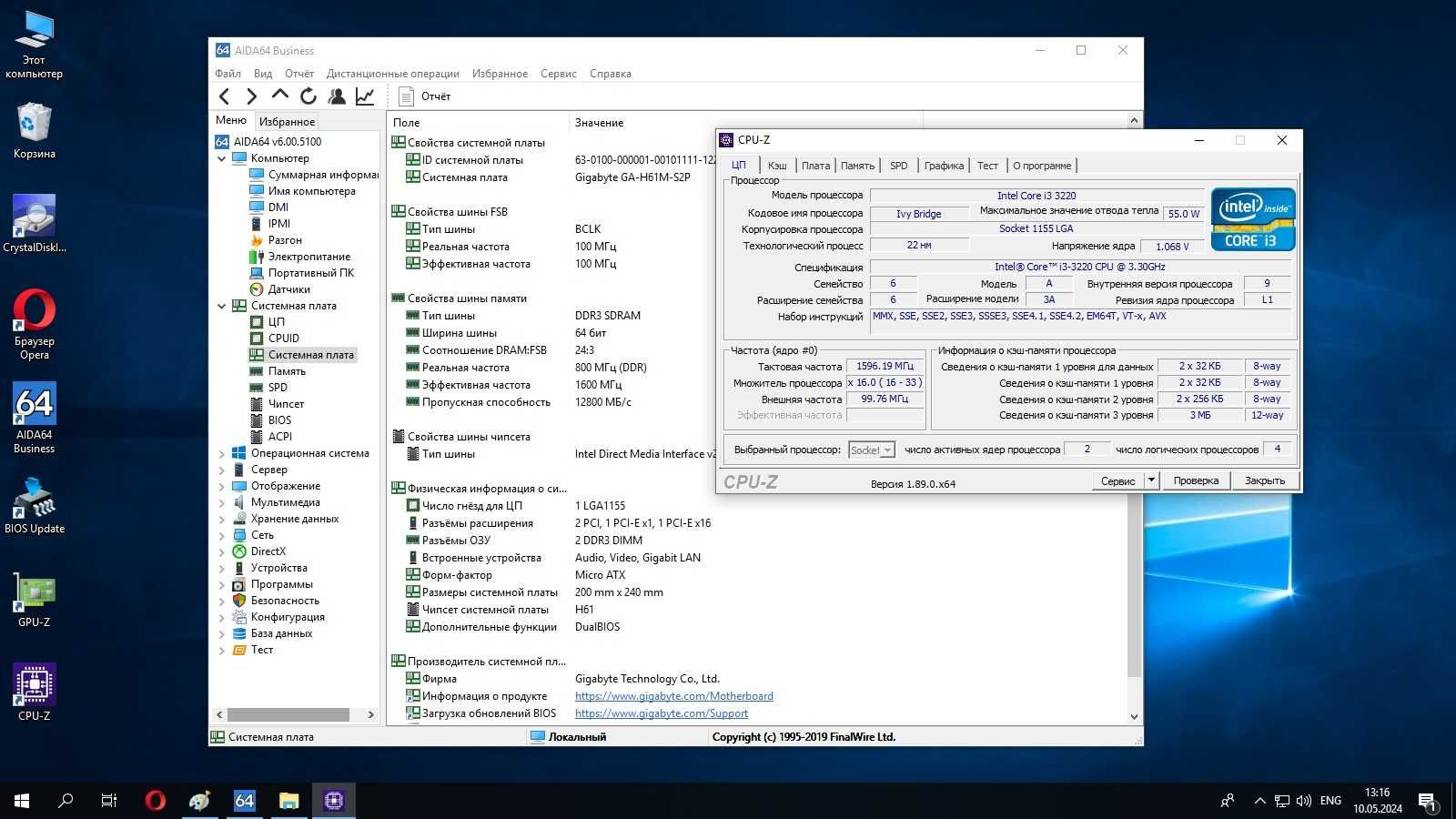Select the Браузер Opera desktop shortcut
The height and width of the screenshot is (819, 1456).
click(x=34, y=324)
